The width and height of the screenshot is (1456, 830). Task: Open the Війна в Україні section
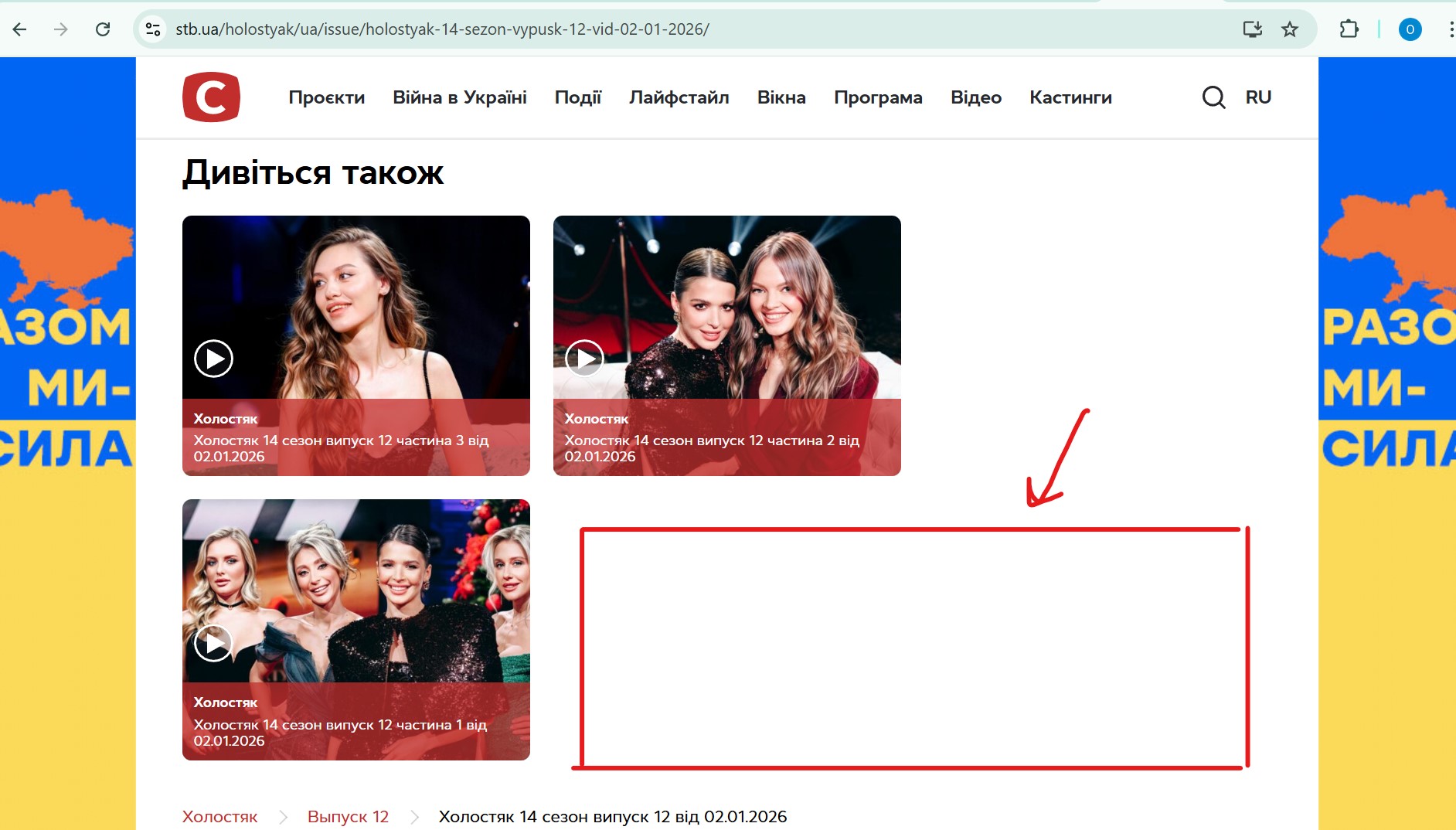click(x=460, y=97)
